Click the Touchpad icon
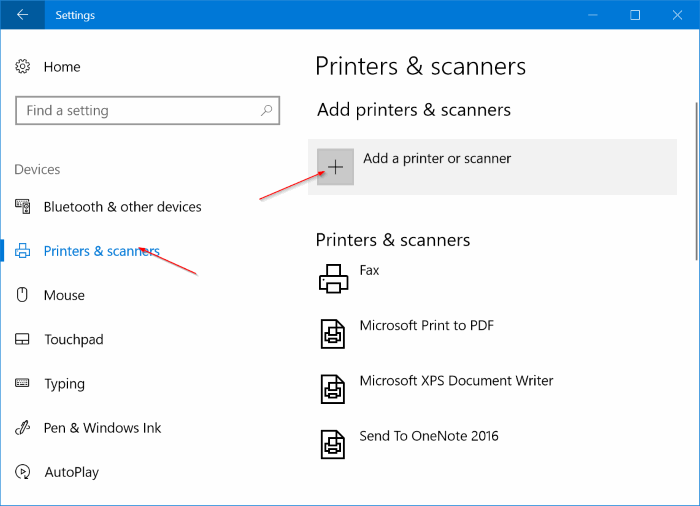The image size is (700, 506). [22, 339]
